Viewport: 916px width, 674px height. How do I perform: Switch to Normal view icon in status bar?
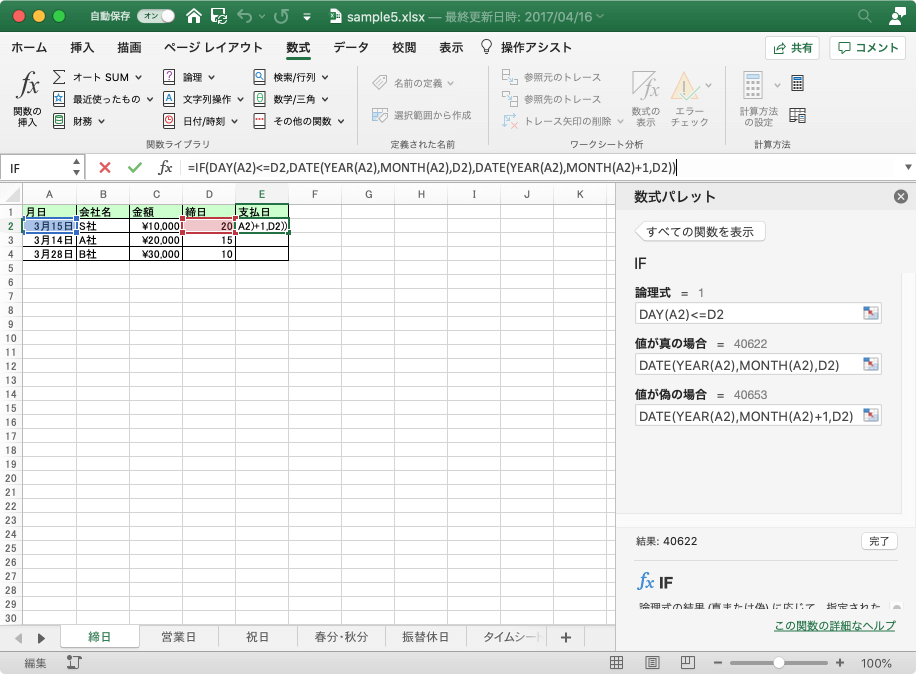pyautogui.click(x=616, y=663)
